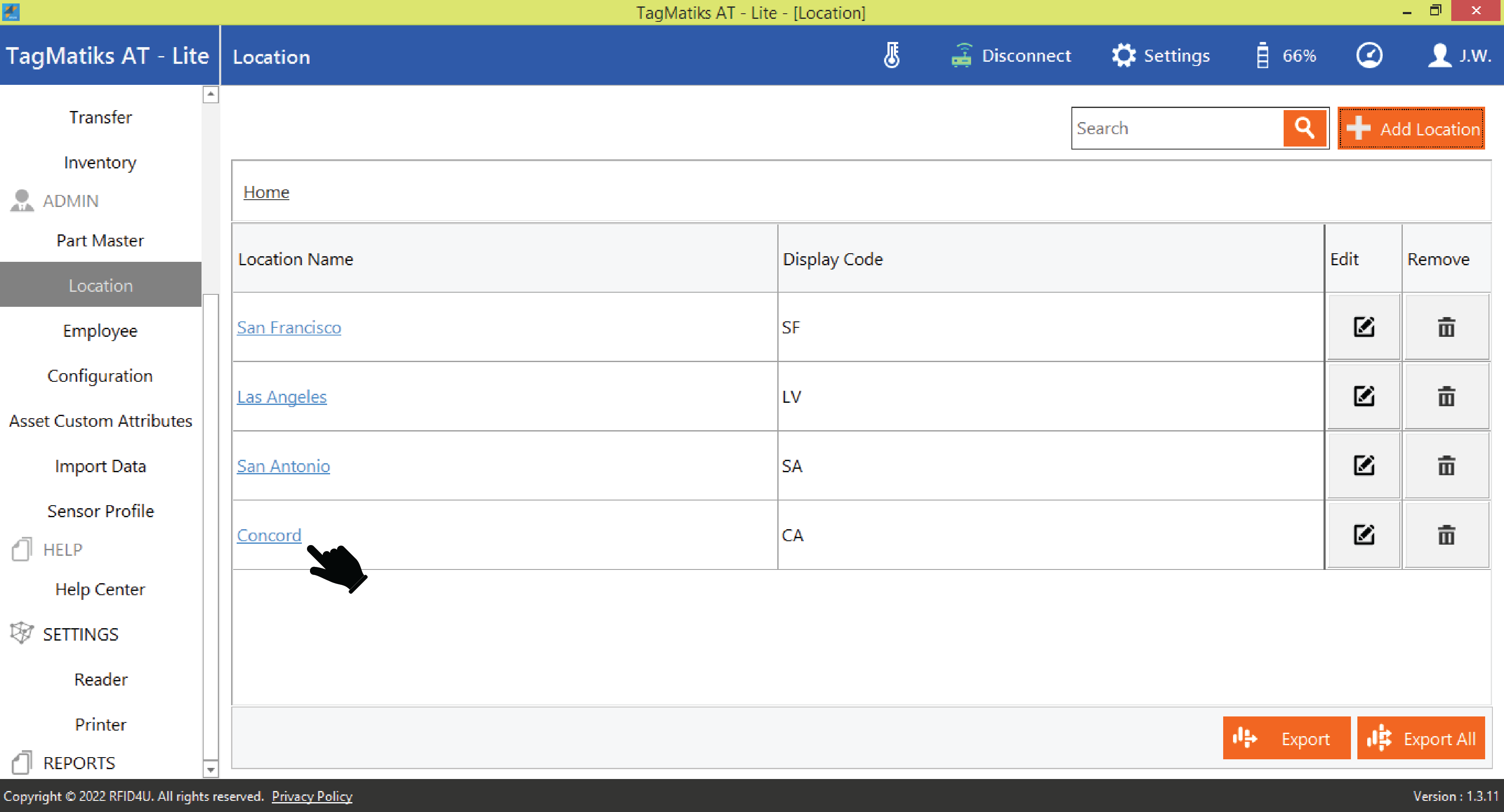Click the Add Location button
This screenshot has height=812, width=1504.
point(1411,128)
